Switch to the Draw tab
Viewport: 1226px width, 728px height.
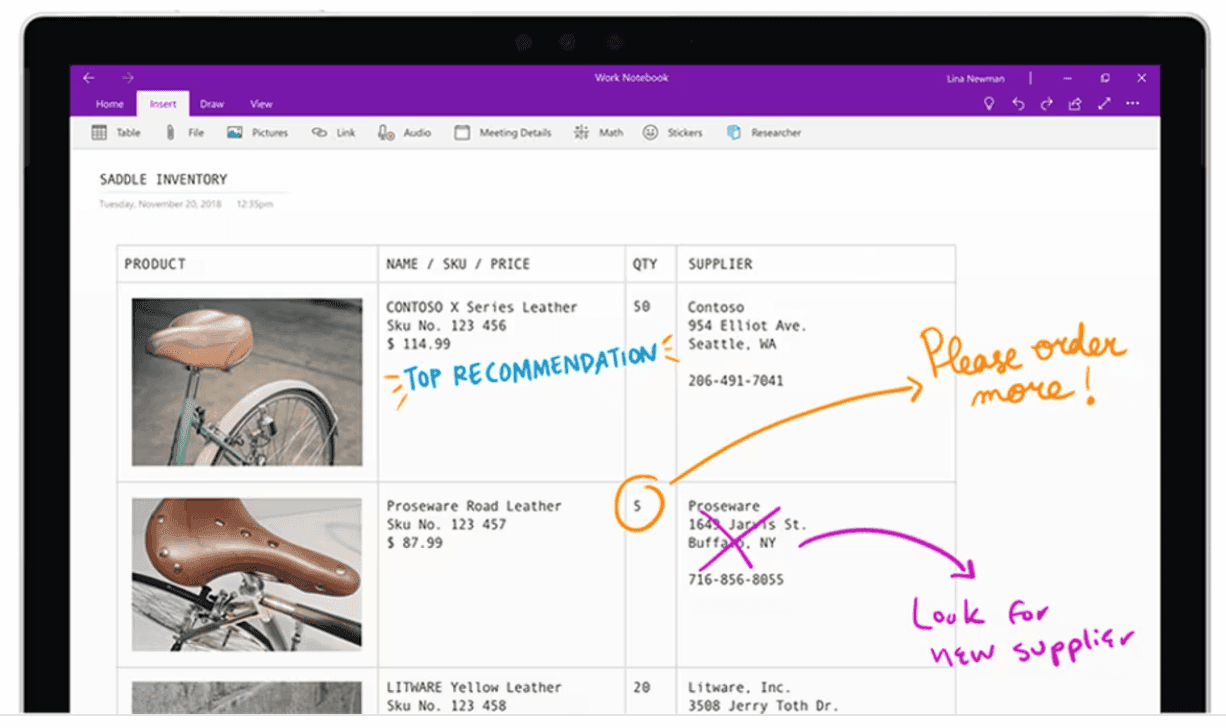[x=212, y=104]
